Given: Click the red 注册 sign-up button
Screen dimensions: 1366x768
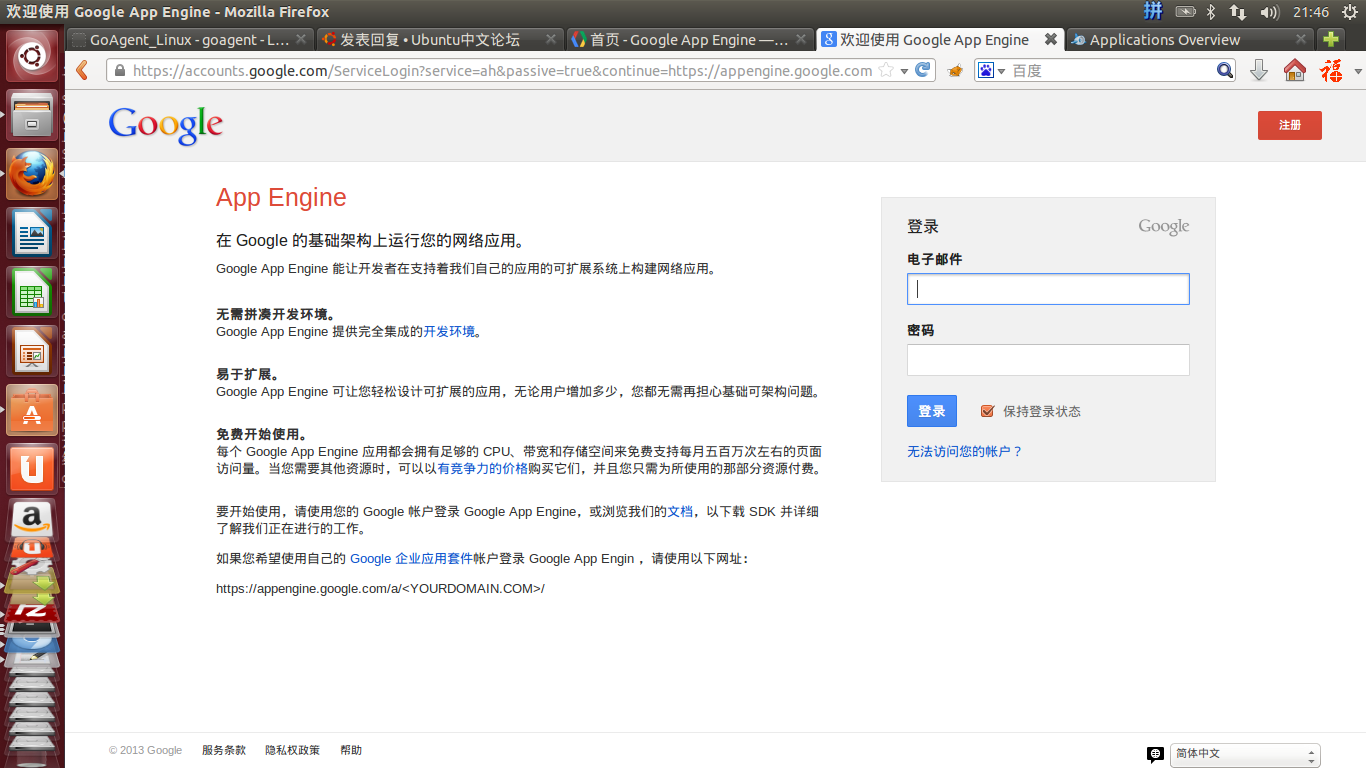Looking at the screenshot, I should [1289, 125].
